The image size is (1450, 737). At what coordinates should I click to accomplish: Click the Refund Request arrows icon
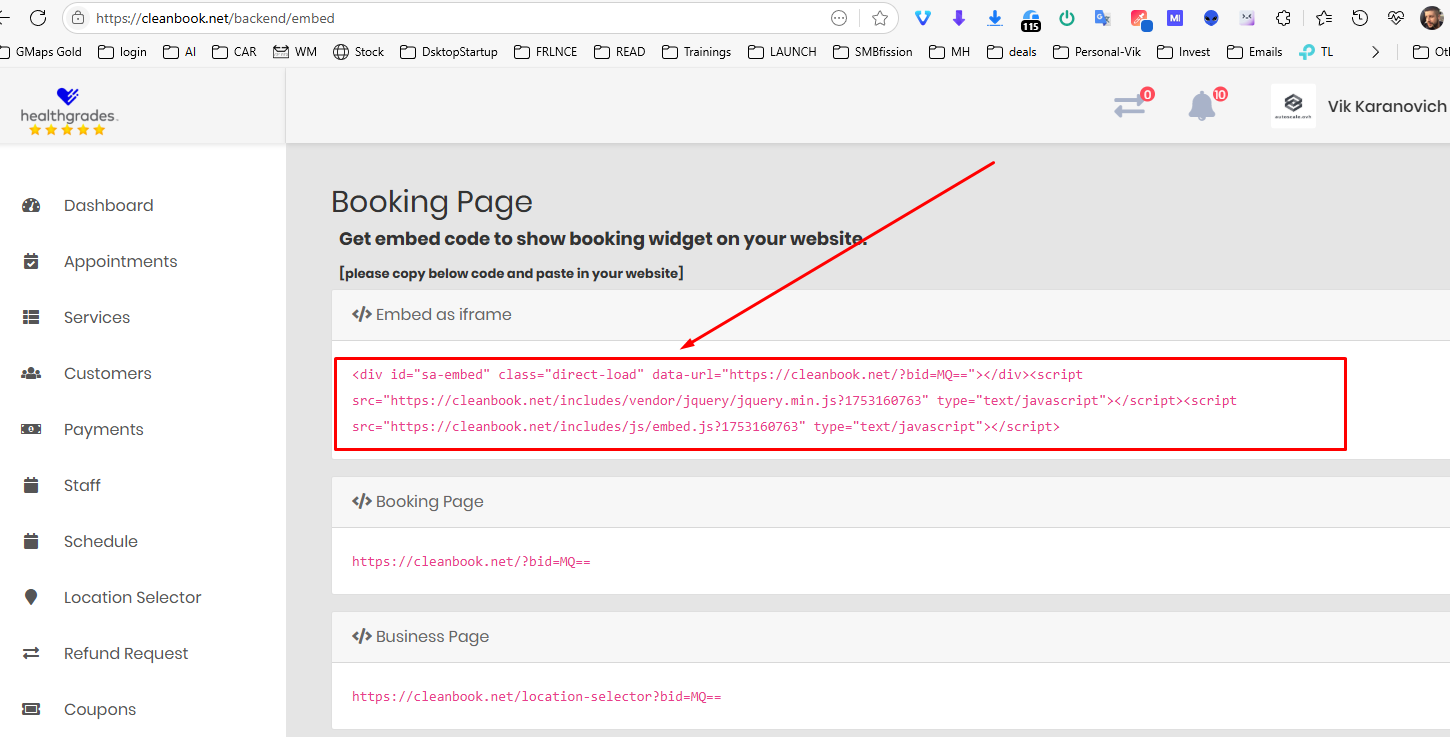[31, 653]
